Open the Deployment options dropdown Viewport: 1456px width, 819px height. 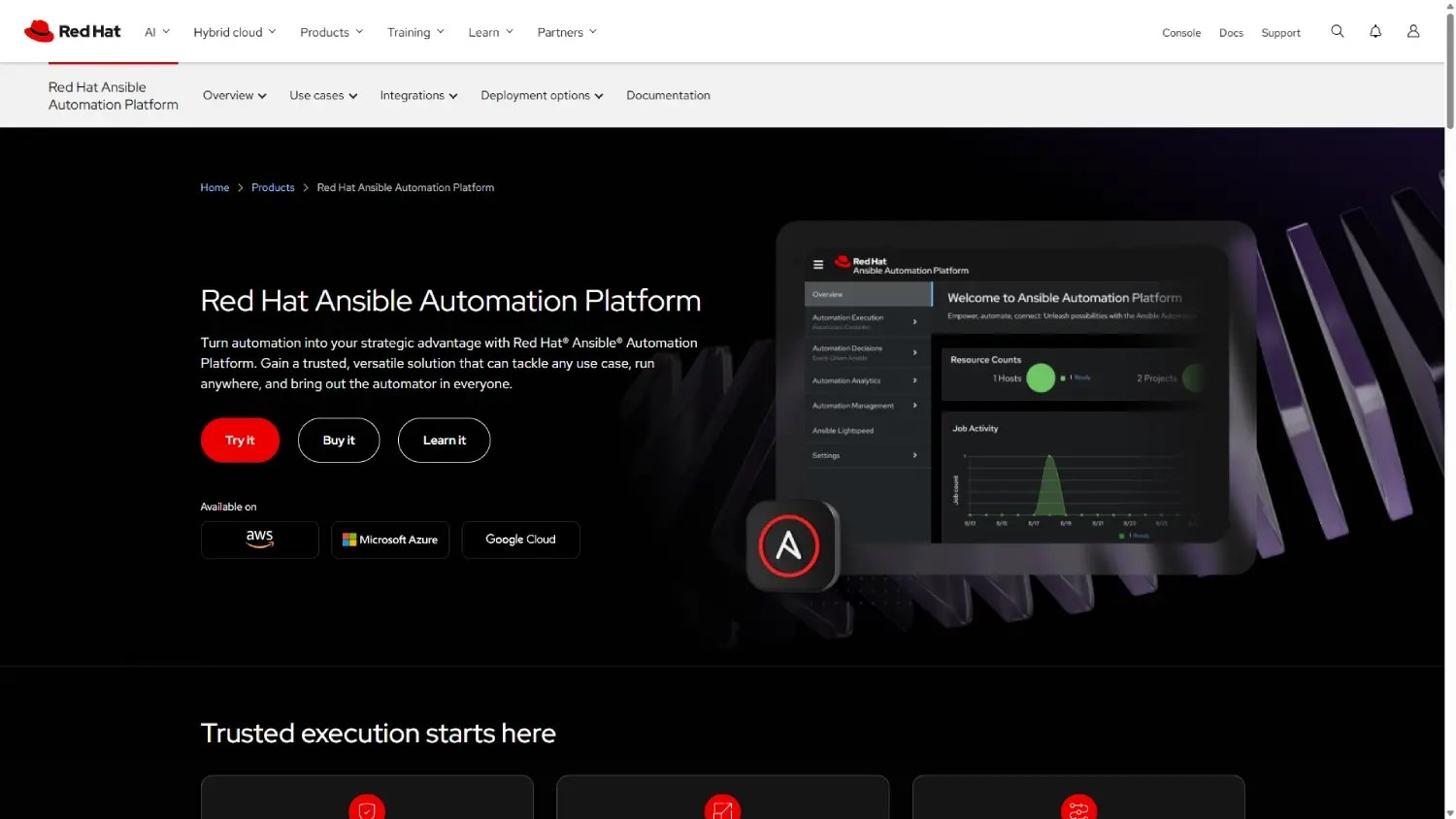[542, 95]
